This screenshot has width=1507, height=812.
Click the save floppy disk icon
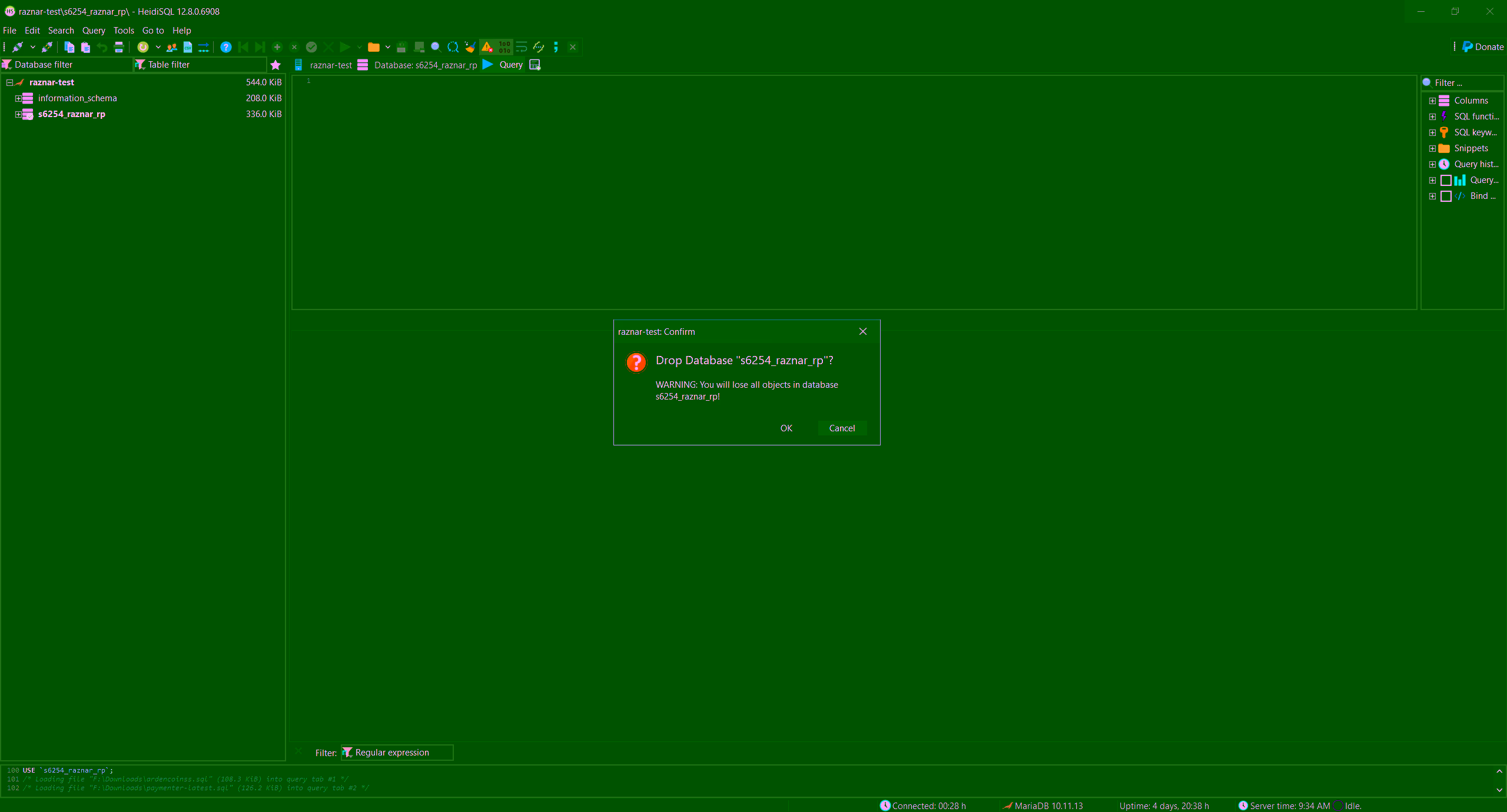pos(401,47)
